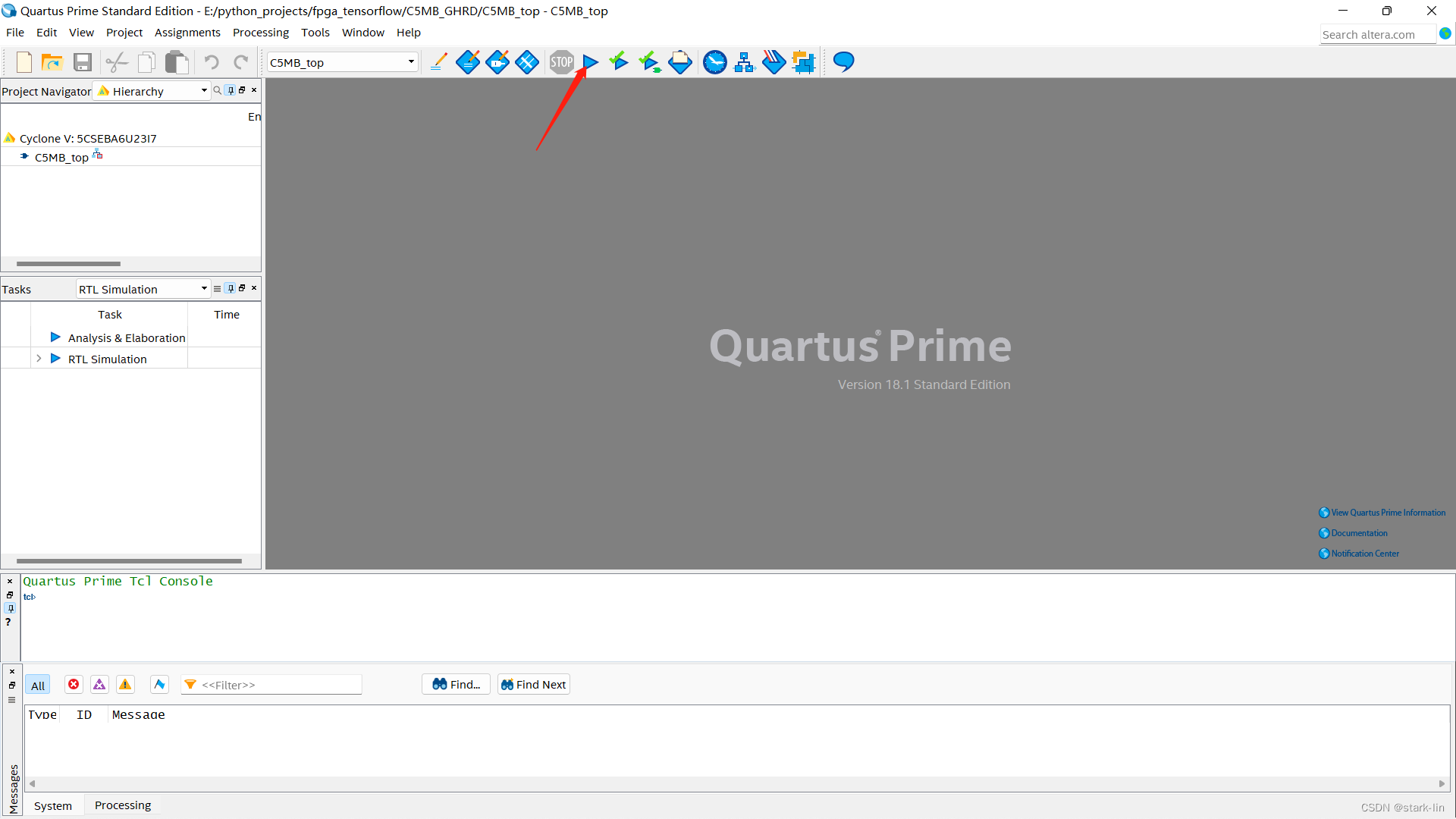Click the RTL Viewer hierarchy icon
The width and height of the screenshot is (1456, 819).
(x=744, y=62)
